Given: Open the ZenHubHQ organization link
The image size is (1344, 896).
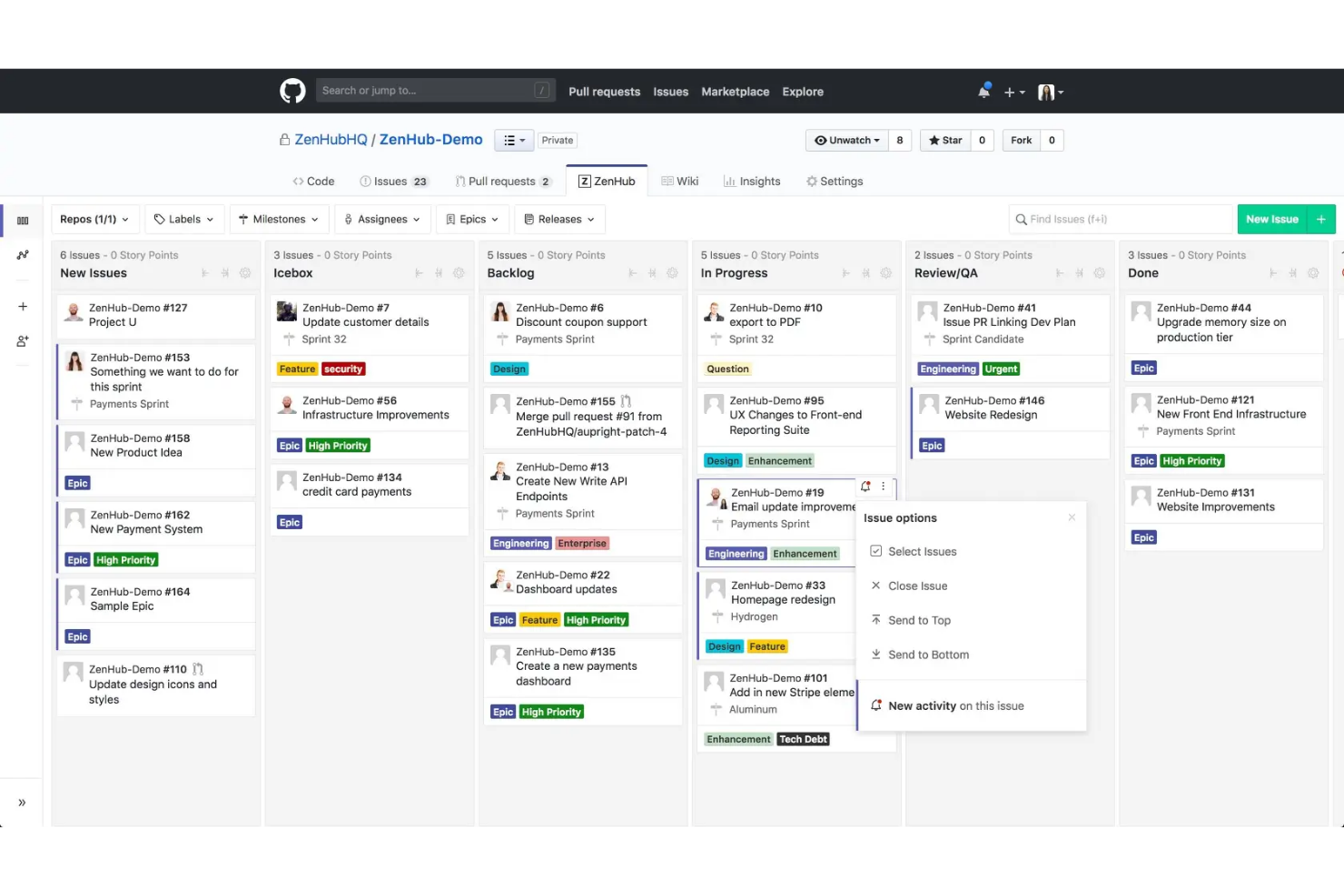Looking at the screenshot, I should (x=331, y=140).
